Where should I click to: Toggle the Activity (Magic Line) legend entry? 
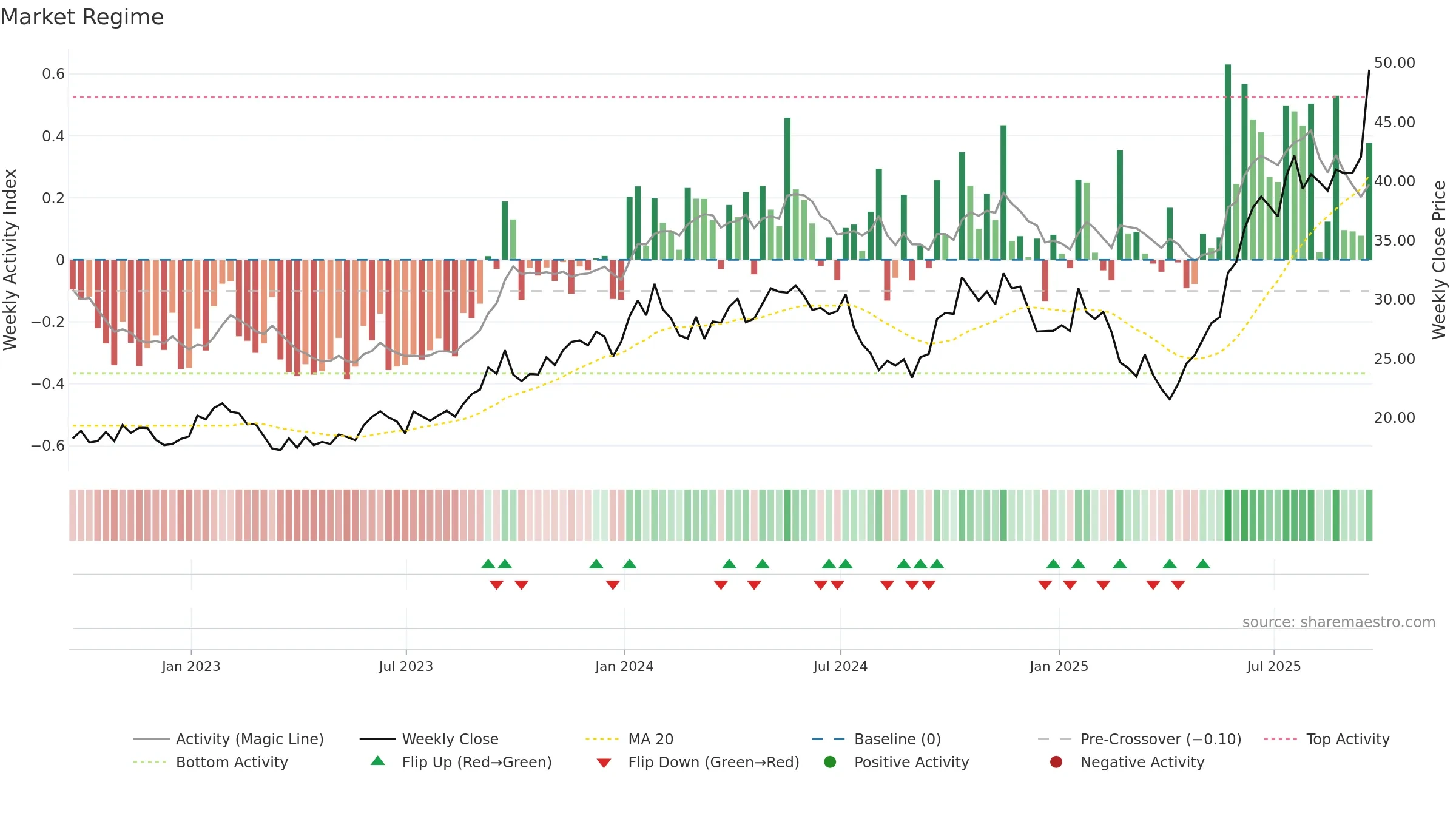[x=229, y=739]
